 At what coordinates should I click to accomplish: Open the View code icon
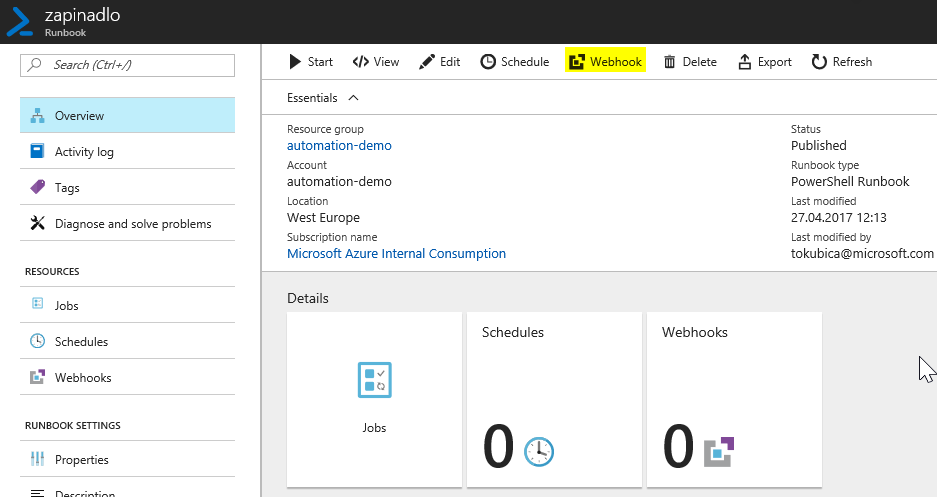(x=360, y=62)
